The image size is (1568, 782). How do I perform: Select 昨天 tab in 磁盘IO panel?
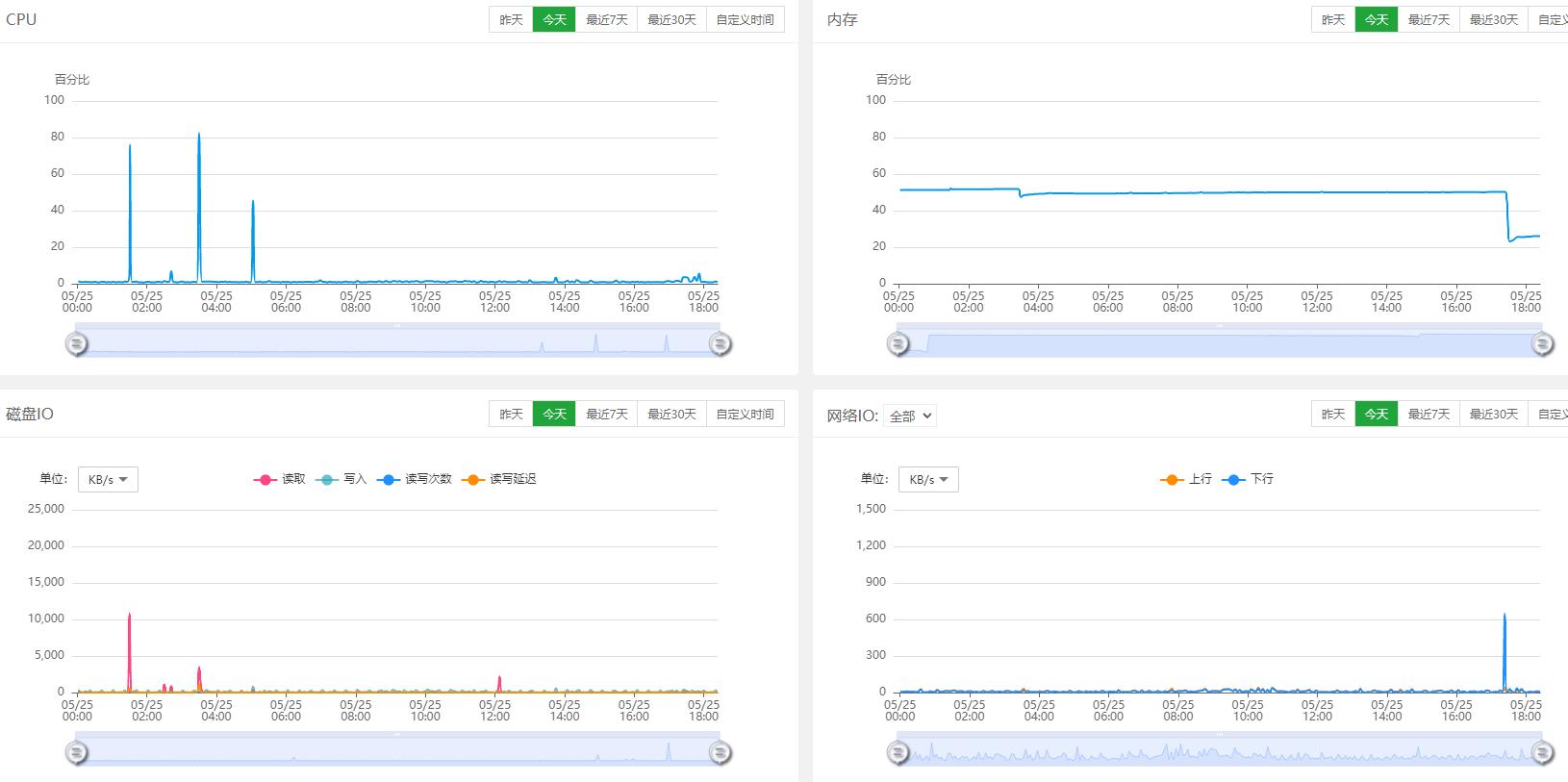tap(511, 414)
